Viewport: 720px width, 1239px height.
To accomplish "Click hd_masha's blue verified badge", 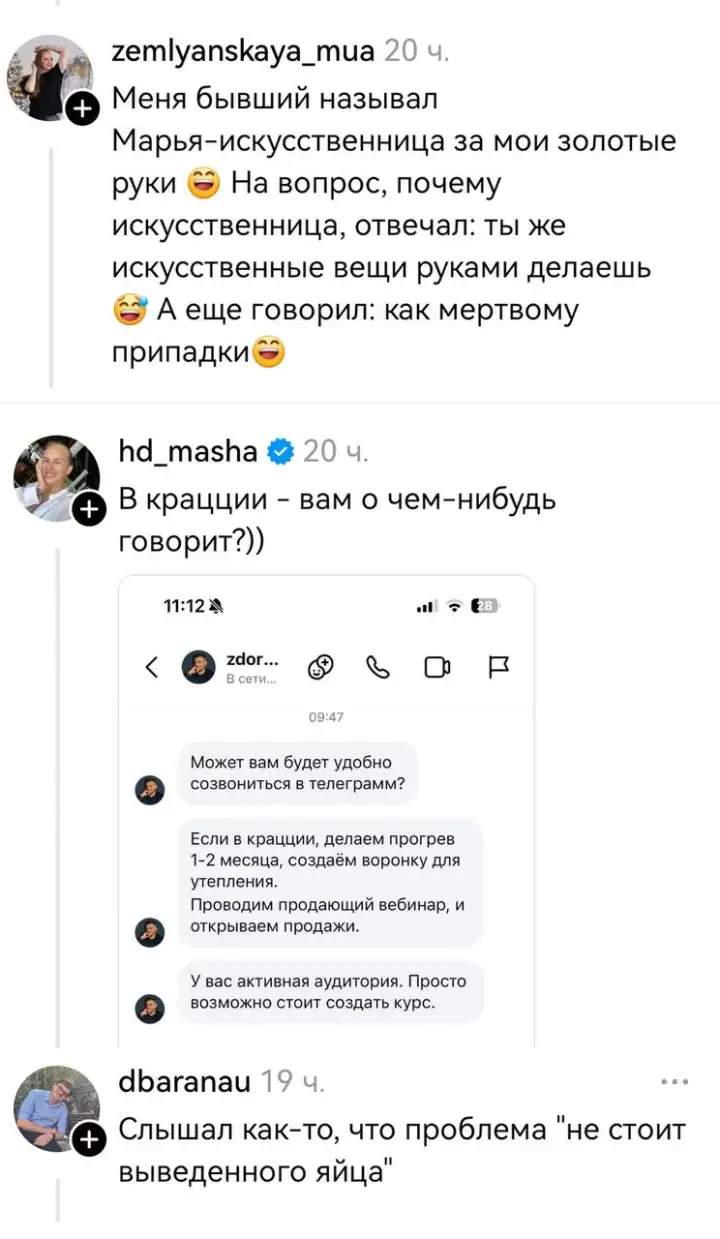I will point(282,452).
